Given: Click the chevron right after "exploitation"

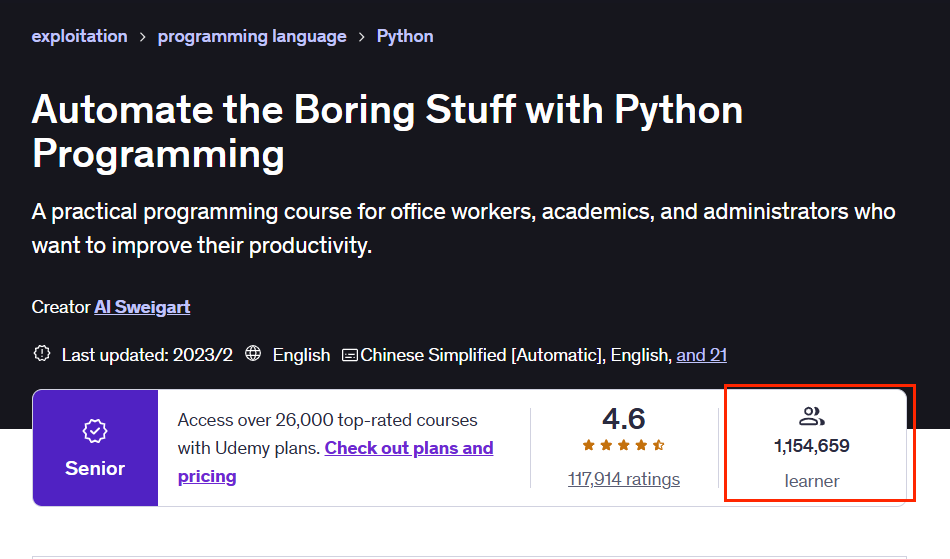Looking at the screenshot, I should [x=143, y=37].
